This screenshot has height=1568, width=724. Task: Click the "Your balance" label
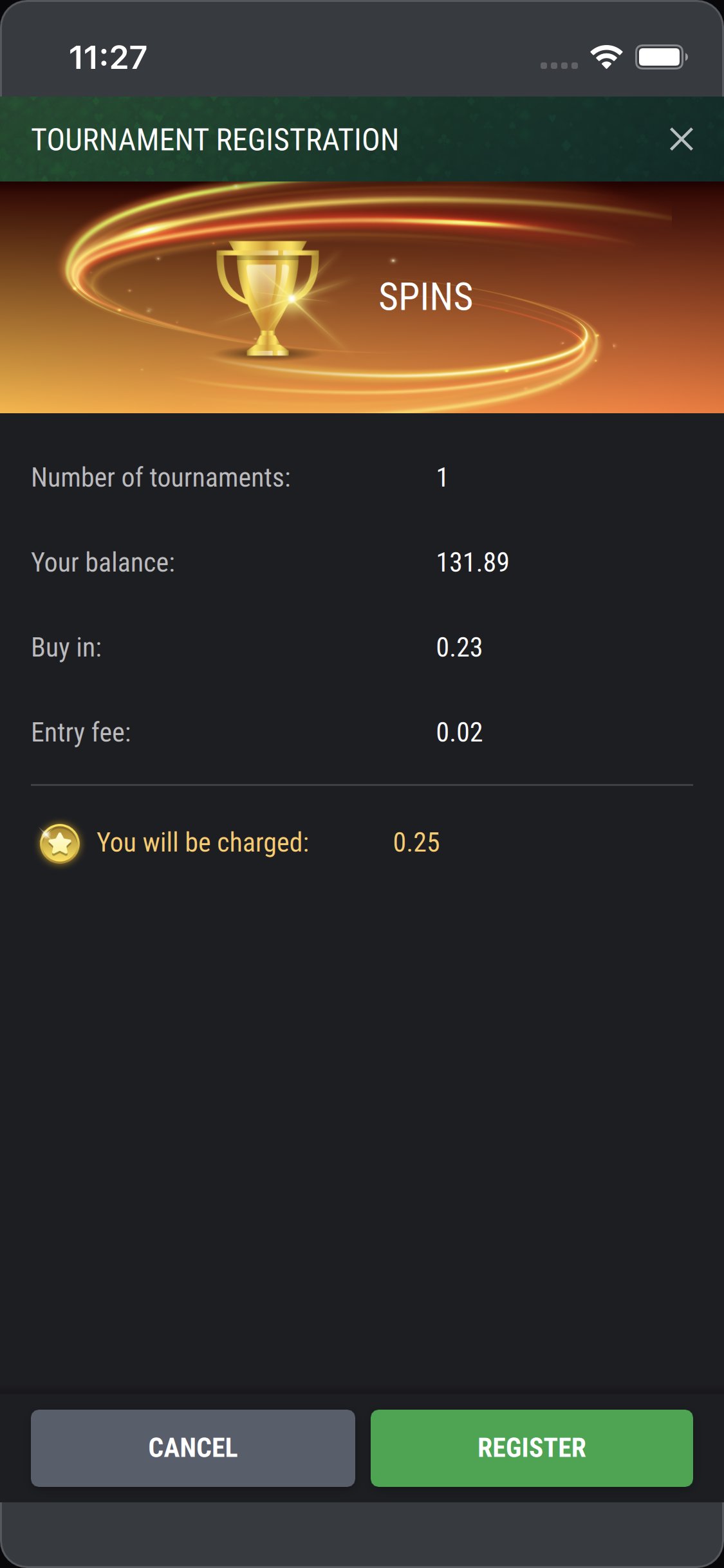click(103, 563)
